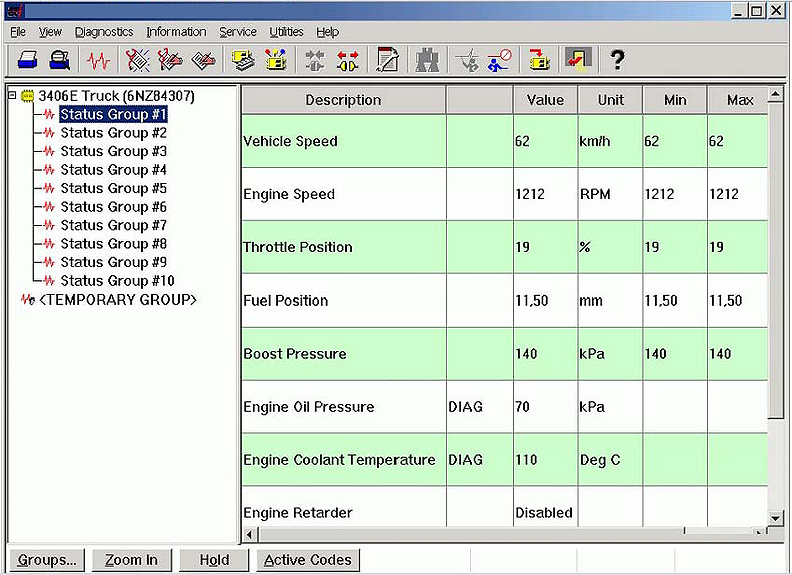Select the Engine Speed row
The image size is (792, 575).
(505, 194)
